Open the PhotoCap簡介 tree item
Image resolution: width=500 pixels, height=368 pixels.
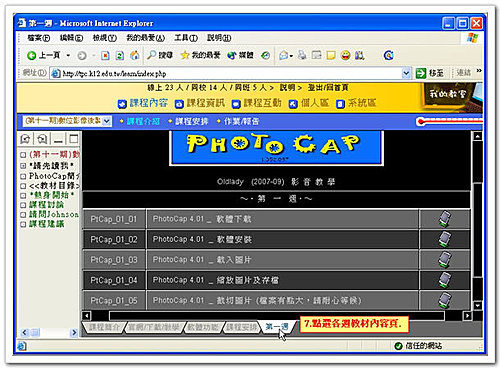[x=54, y=176]
